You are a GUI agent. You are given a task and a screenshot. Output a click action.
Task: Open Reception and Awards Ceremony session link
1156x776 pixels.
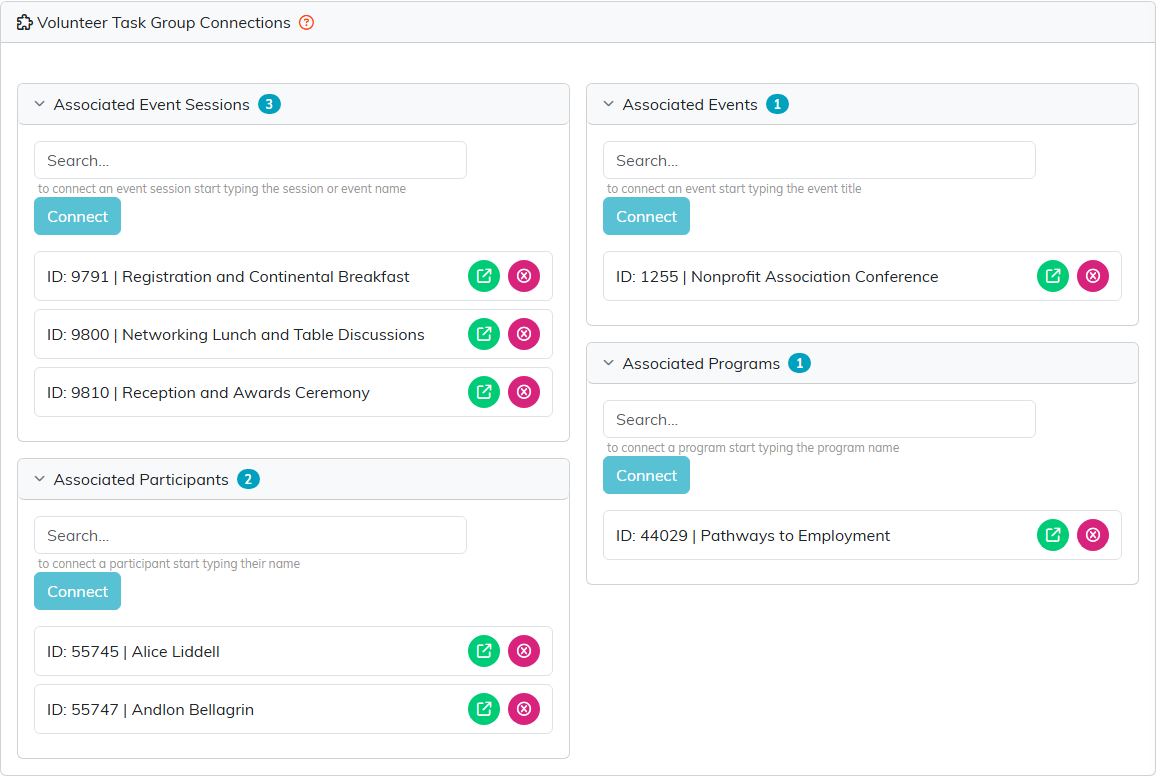pyautogui.click(x=484, y=392)
